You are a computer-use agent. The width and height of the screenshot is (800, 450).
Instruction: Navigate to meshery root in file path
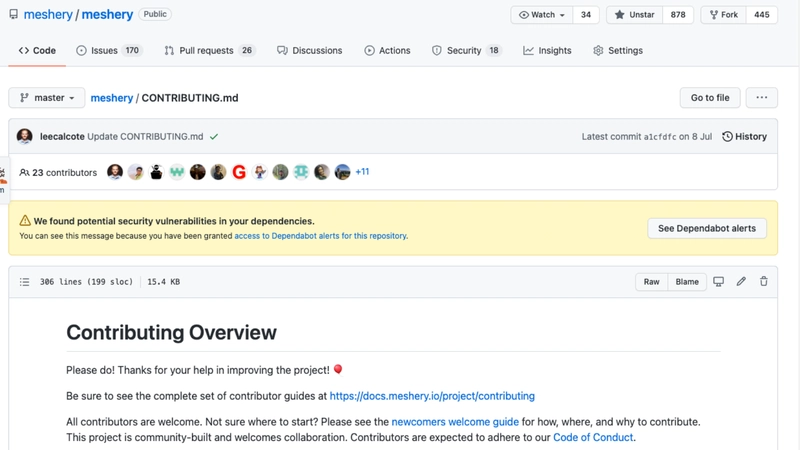(112, 98)
